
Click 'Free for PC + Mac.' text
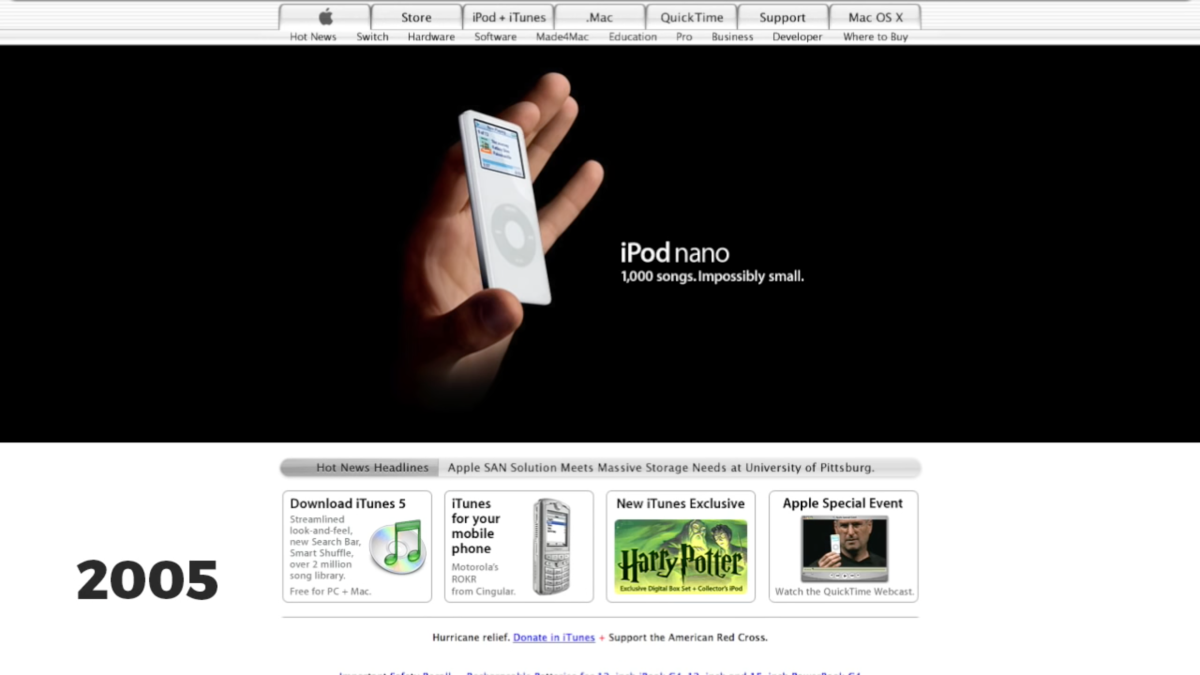tap(330, 591)
